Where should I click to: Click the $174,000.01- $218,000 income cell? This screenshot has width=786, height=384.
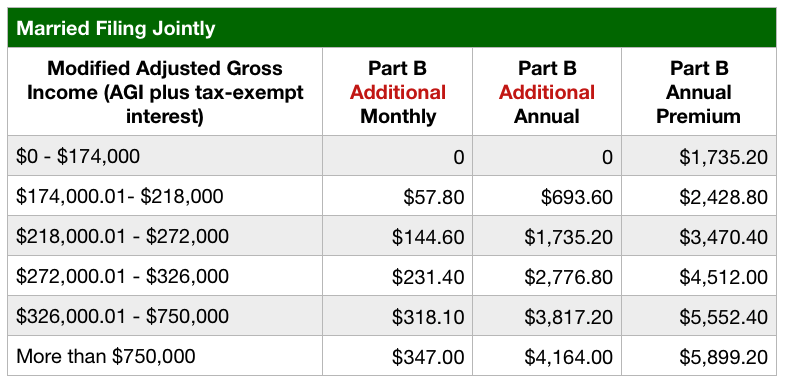tap(165, 196)
